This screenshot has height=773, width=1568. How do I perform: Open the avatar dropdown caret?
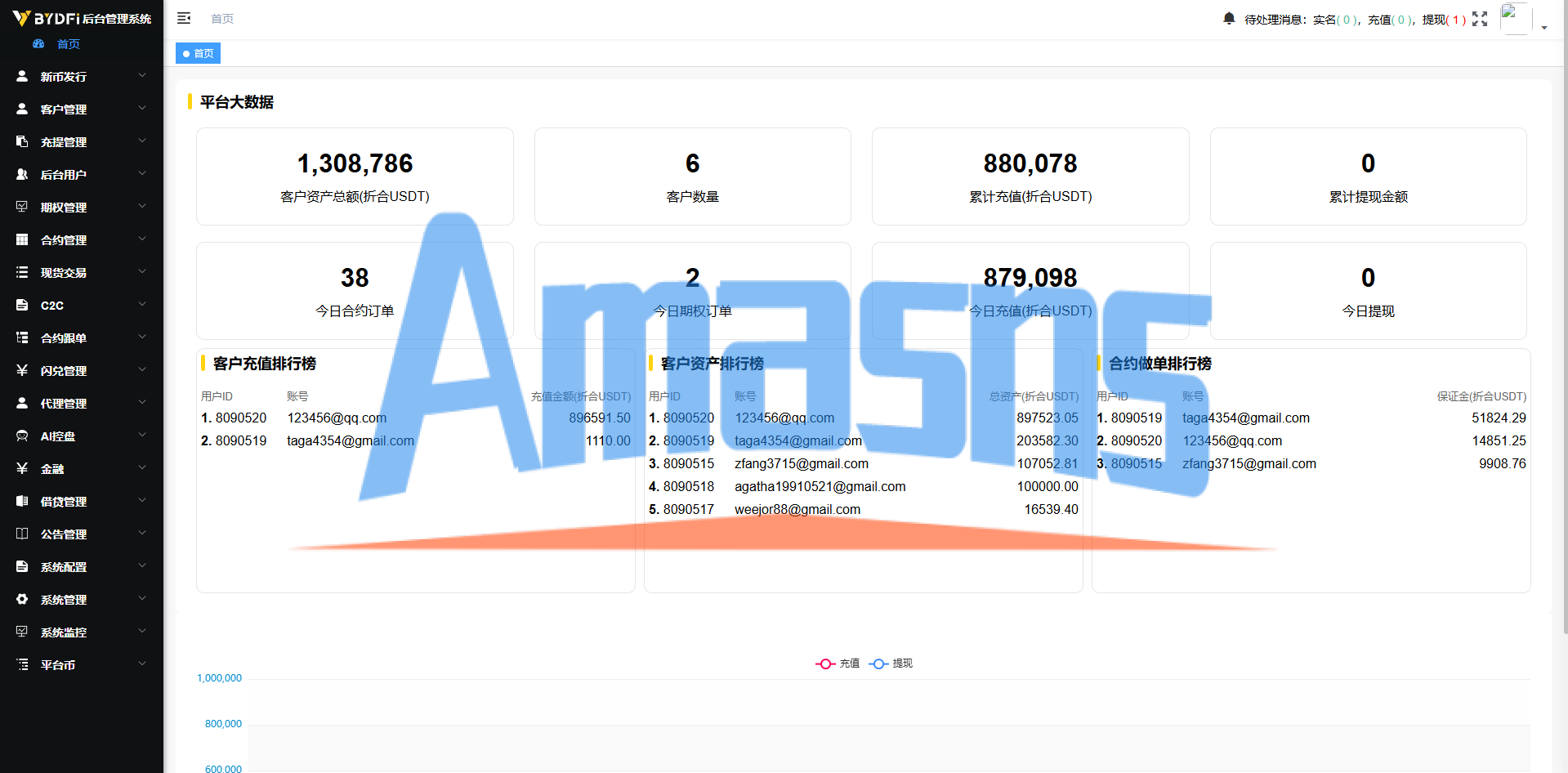tap(1544, 28)
